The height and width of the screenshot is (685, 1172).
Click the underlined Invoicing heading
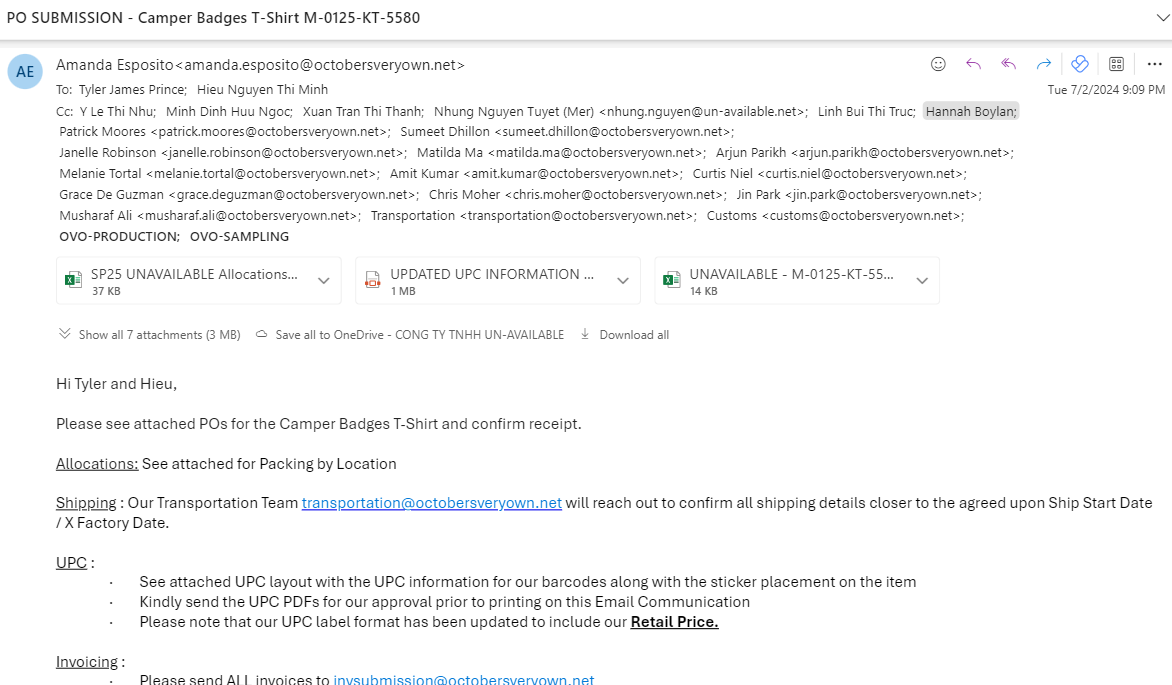(x=87, y=662)
